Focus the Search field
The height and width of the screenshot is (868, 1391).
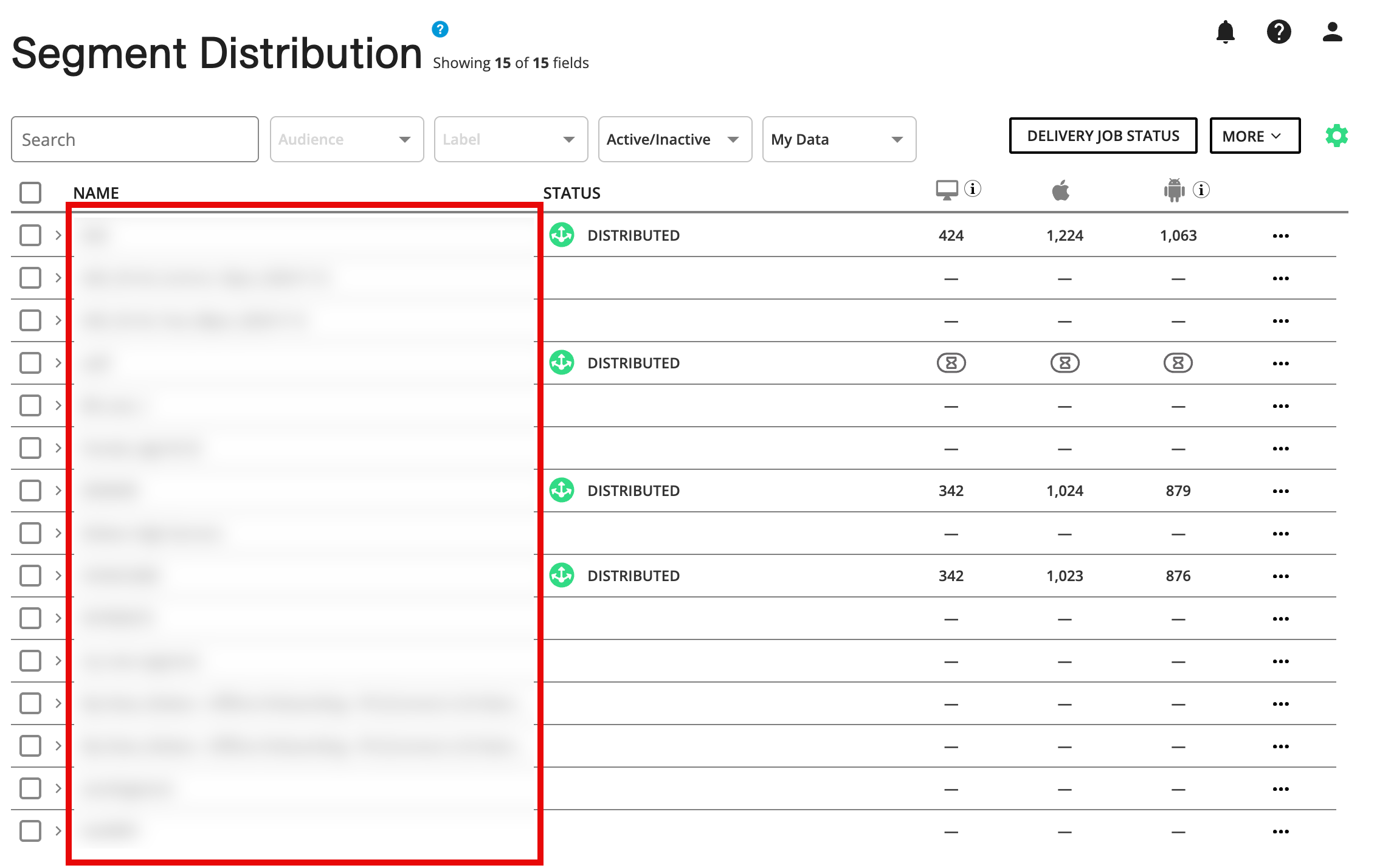click(x=135, y=139)
